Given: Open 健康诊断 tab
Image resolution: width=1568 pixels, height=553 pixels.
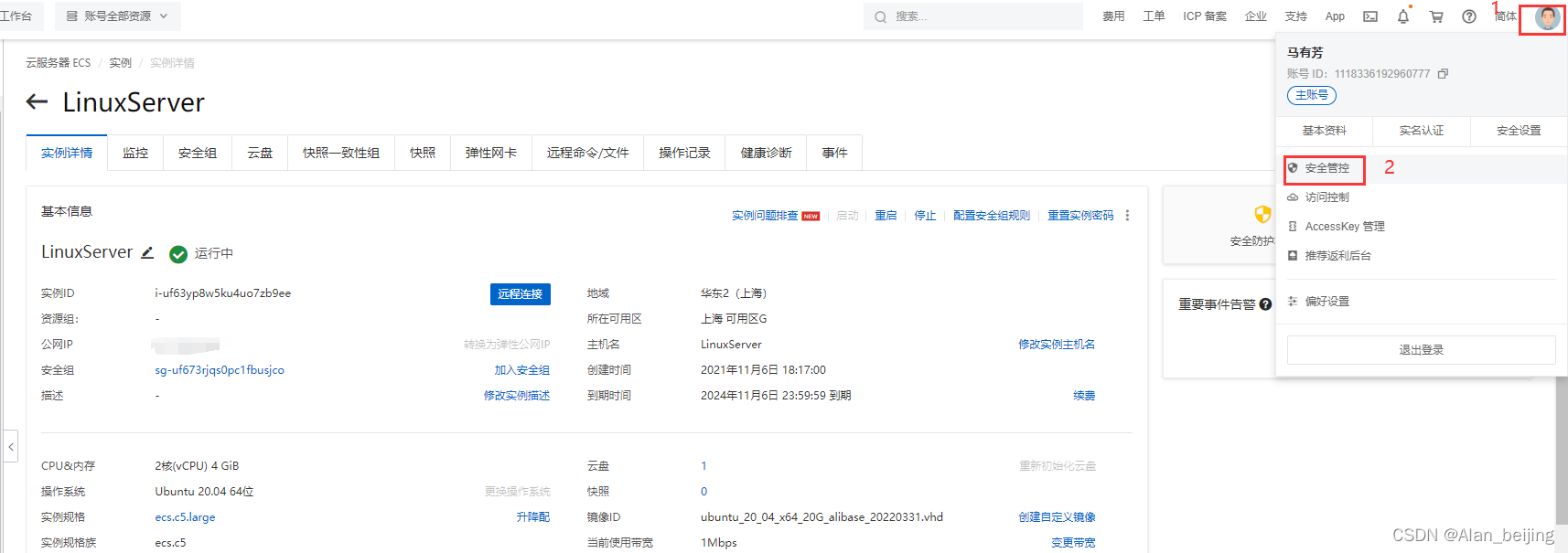Looking at the screenshot, I should coord(767,153).
